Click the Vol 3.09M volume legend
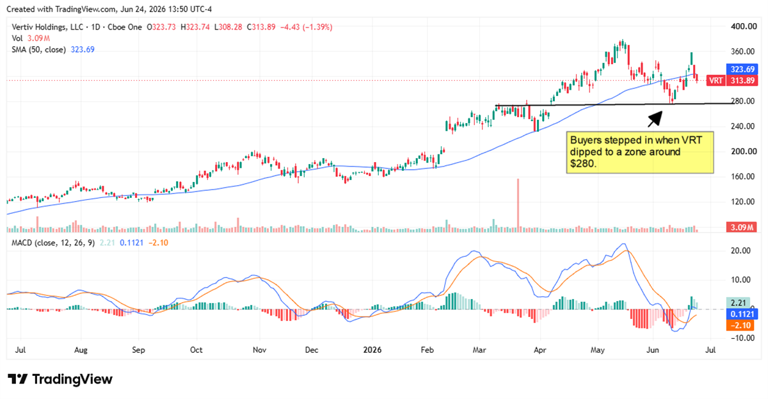Viewport: 768px width, 399px height. point(31,38)
